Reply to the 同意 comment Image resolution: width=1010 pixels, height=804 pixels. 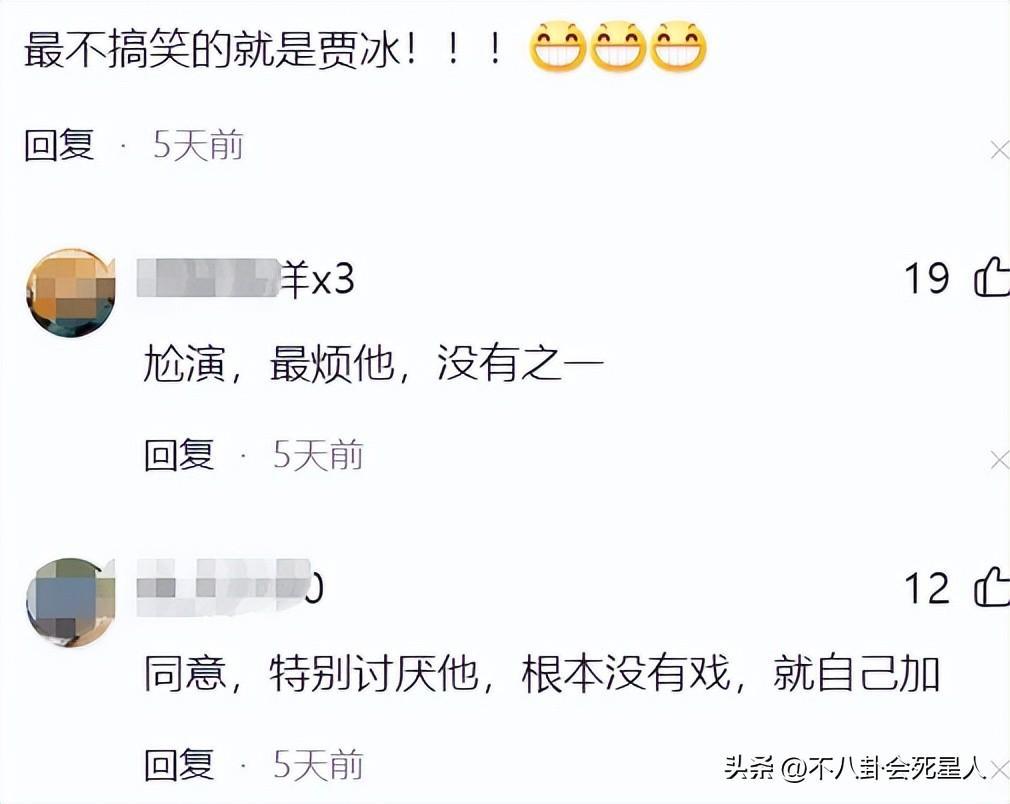179,765
